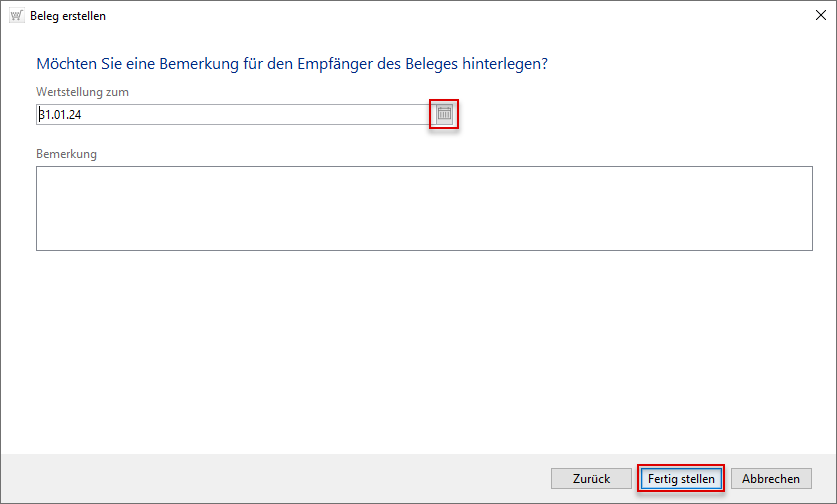This screenshot has width=837, height=504.
Task: Return to the previous wizard step
Action: click(x=591, y=479)
